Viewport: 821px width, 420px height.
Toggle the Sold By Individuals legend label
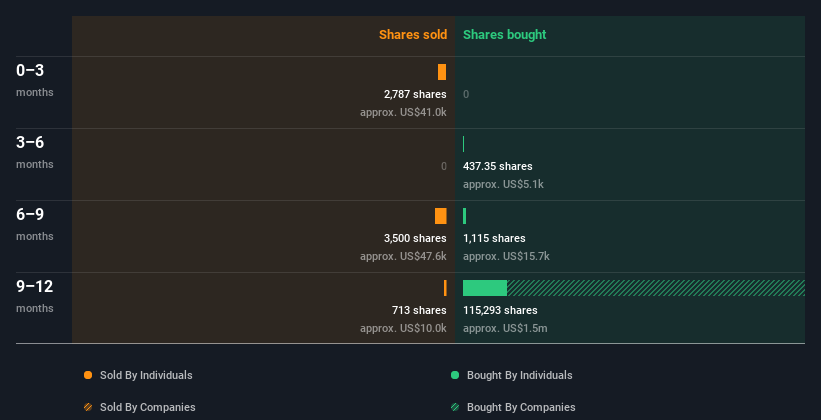pyautogui.click(x=146, y=375)
